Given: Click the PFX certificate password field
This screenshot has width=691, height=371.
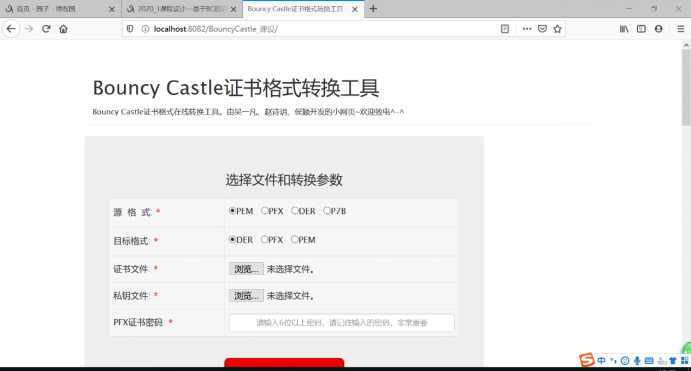Looking at the screenshot, I should coord(342,323).
